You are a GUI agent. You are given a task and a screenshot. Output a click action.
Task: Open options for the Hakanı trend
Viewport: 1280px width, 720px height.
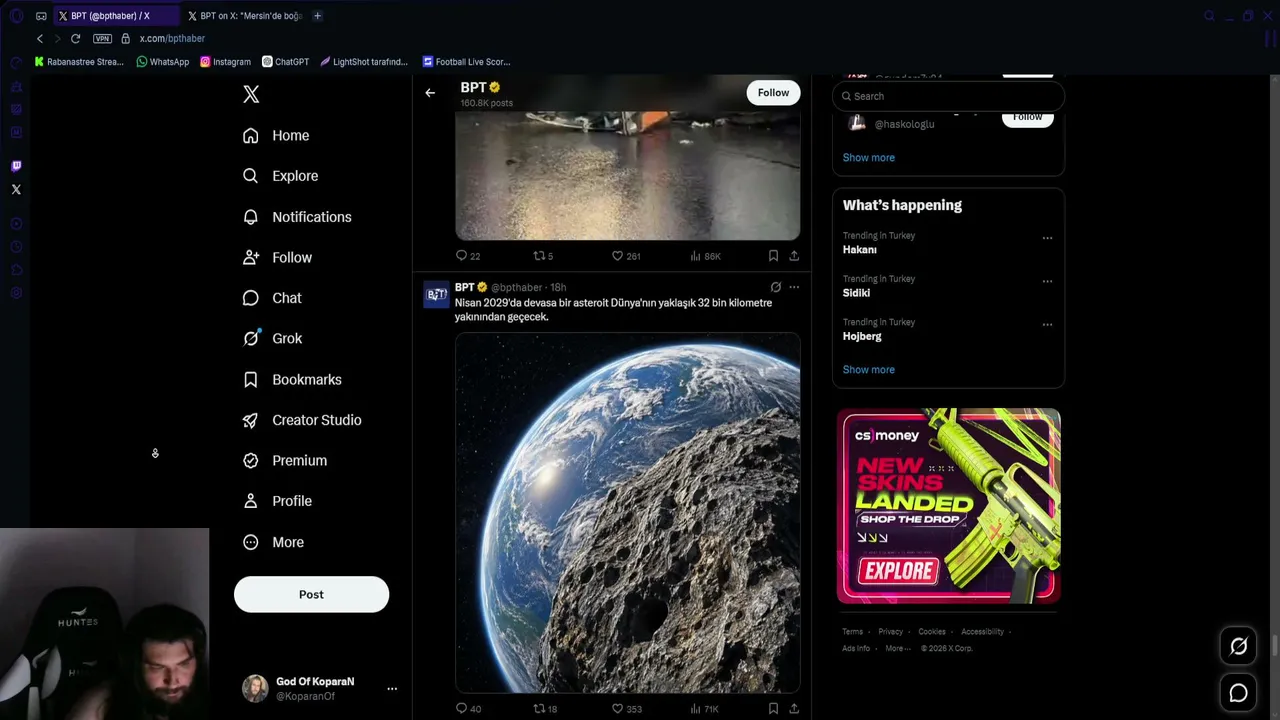tap(1047, 238)
